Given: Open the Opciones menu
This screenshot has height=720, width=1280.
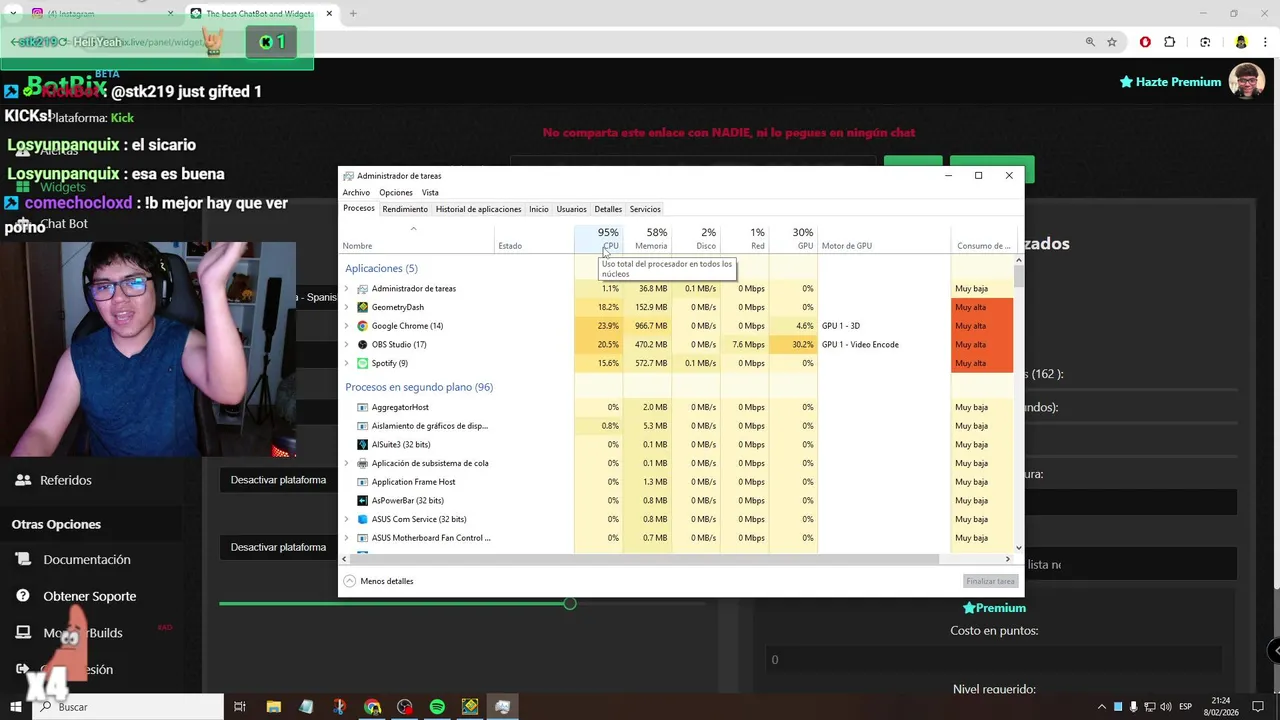Looking at the screenshot, I should 396,192.
